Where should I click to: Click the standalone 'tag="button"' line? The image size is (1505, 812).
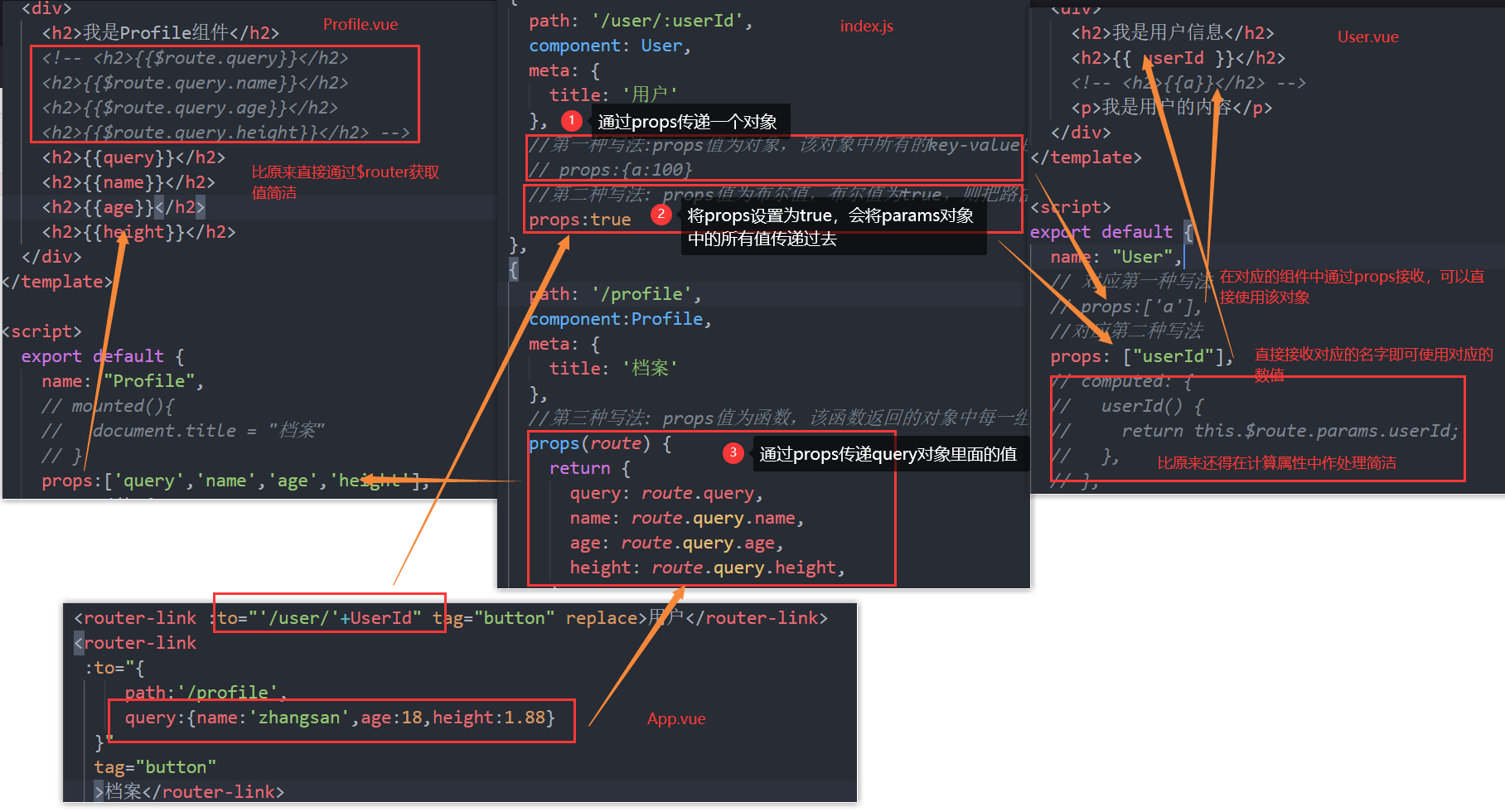[155, 767]
